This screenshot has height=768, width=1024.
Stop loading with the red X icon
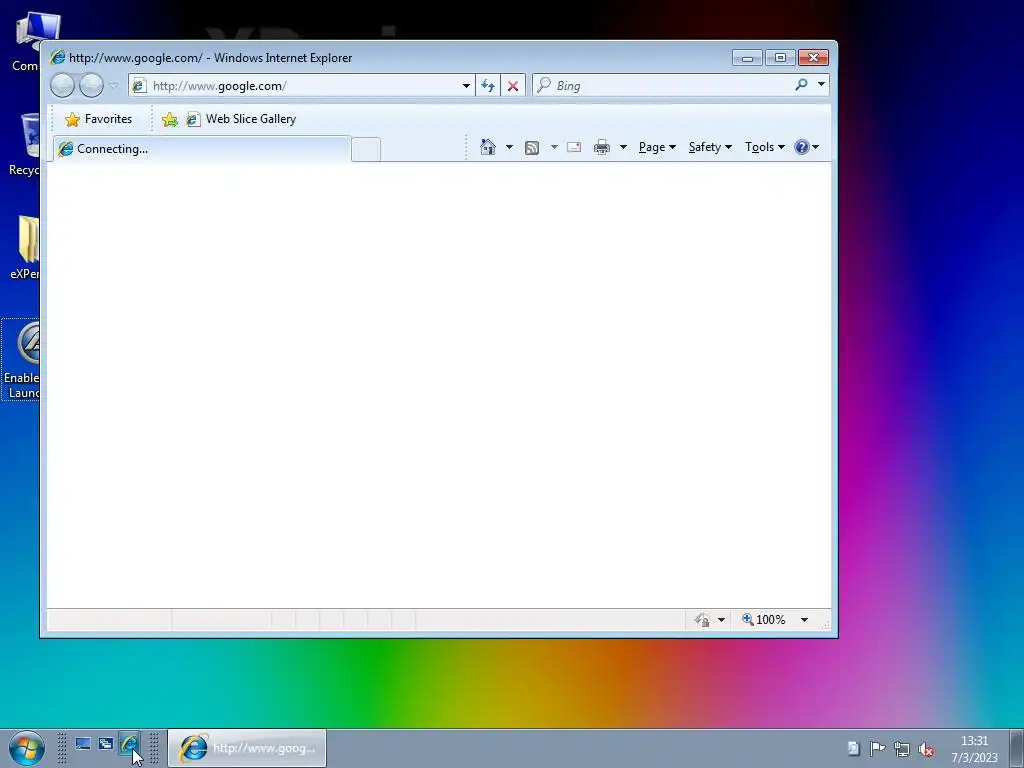pyautogui.click(x=513, y=86)
